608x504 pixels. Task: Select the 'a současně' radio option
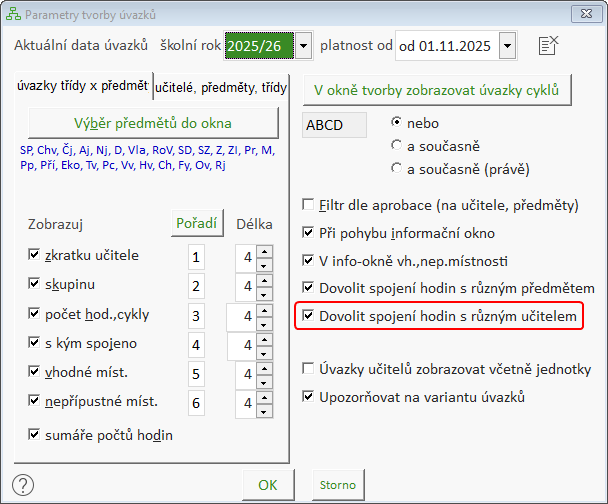coord(398,145)
